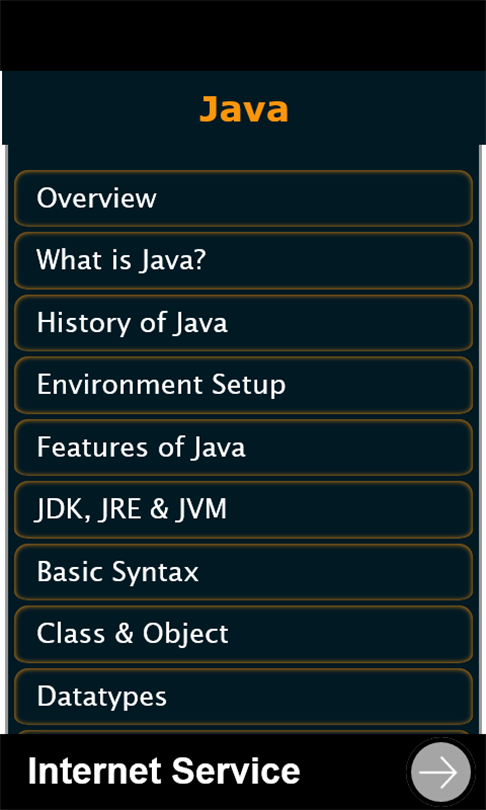Open the Basic Syntax lesson
This screenshot has width=486, height=810.
243,572
